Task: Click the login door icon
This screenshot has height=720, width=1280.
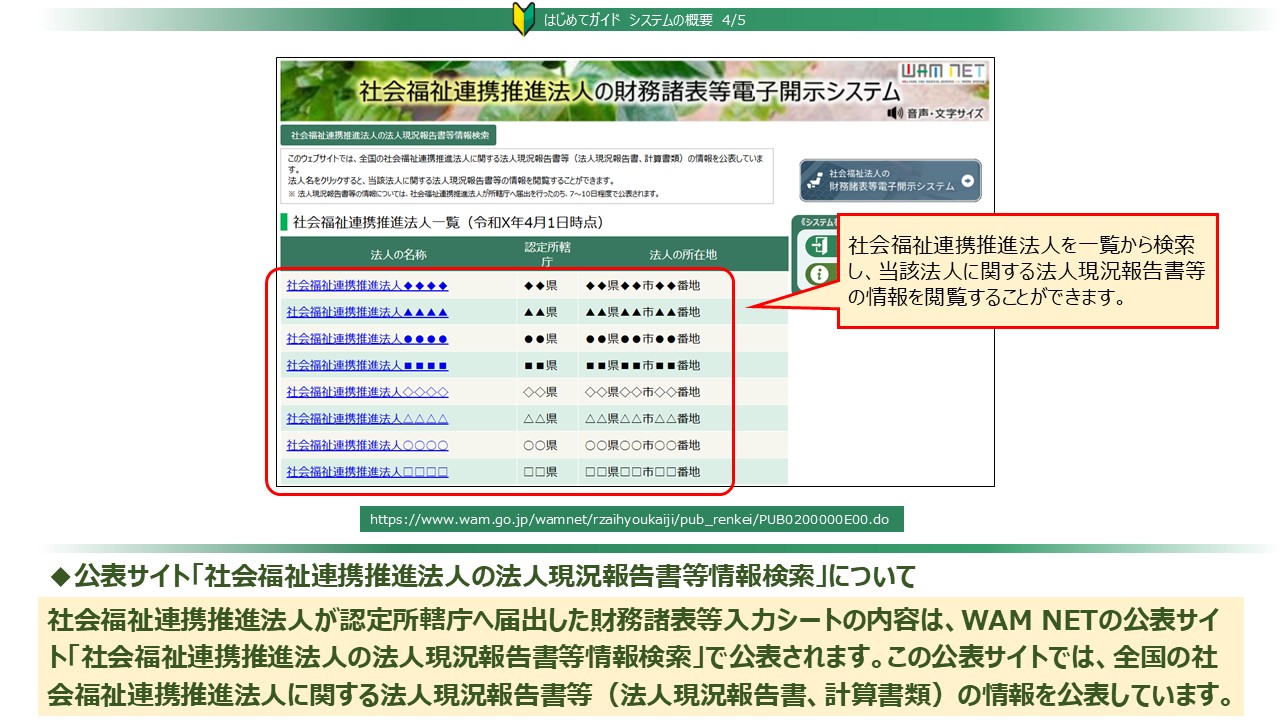Action: (817, 246)
